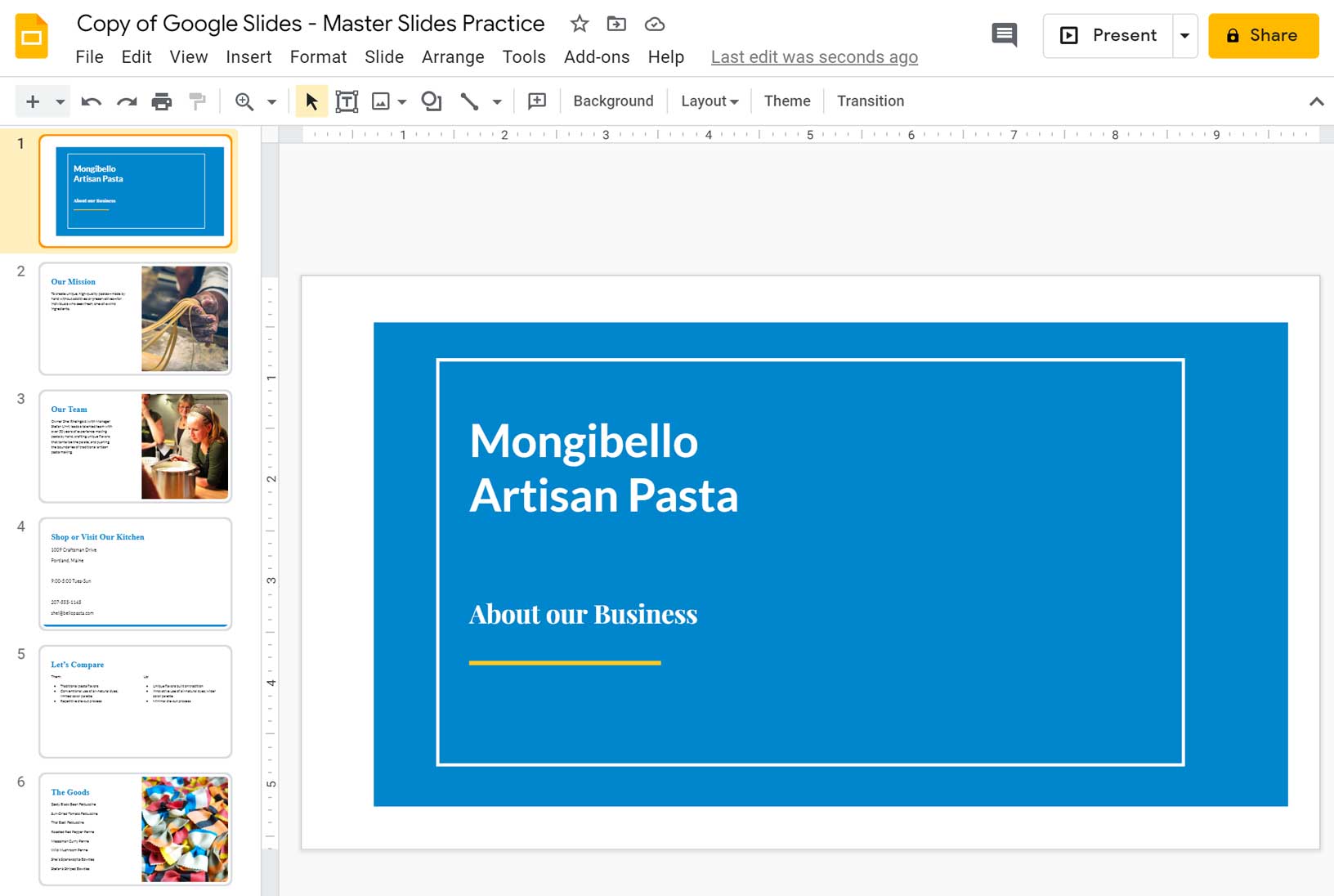Add a comment using toolbar icon
Screen dimensions: 1334x896
(537, 101)
